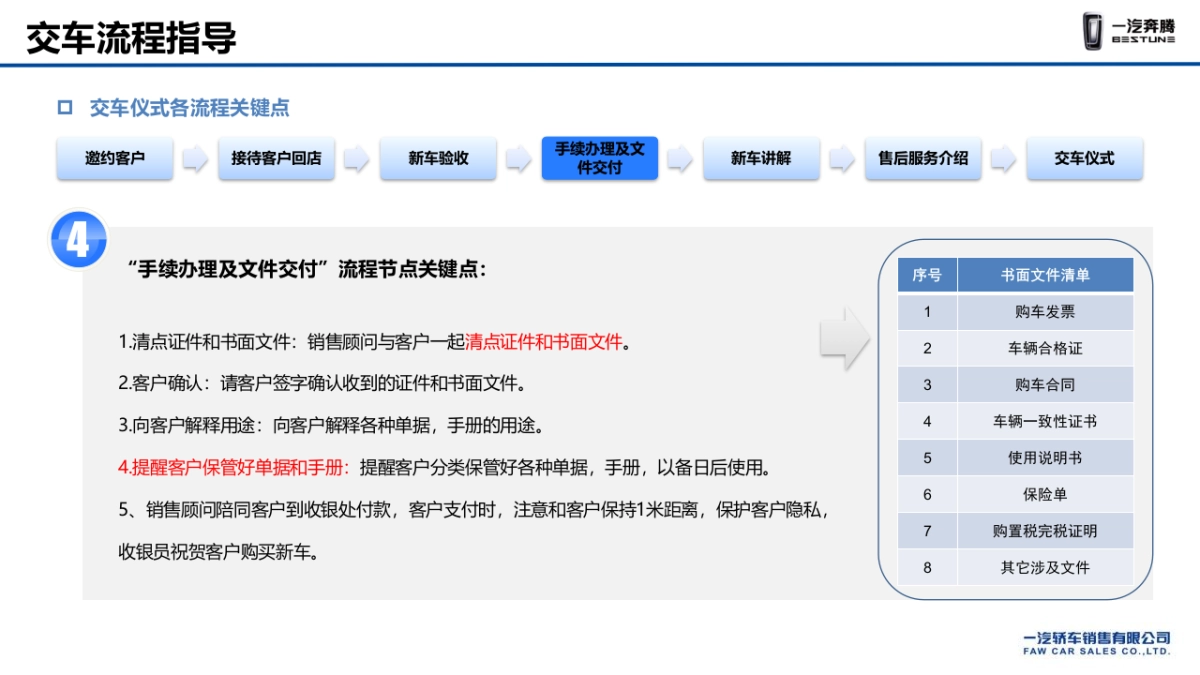The height and width of the screenshot is (675, 1200).
Task: Click the 购置税完税证明 entry
Action: 1047,531
